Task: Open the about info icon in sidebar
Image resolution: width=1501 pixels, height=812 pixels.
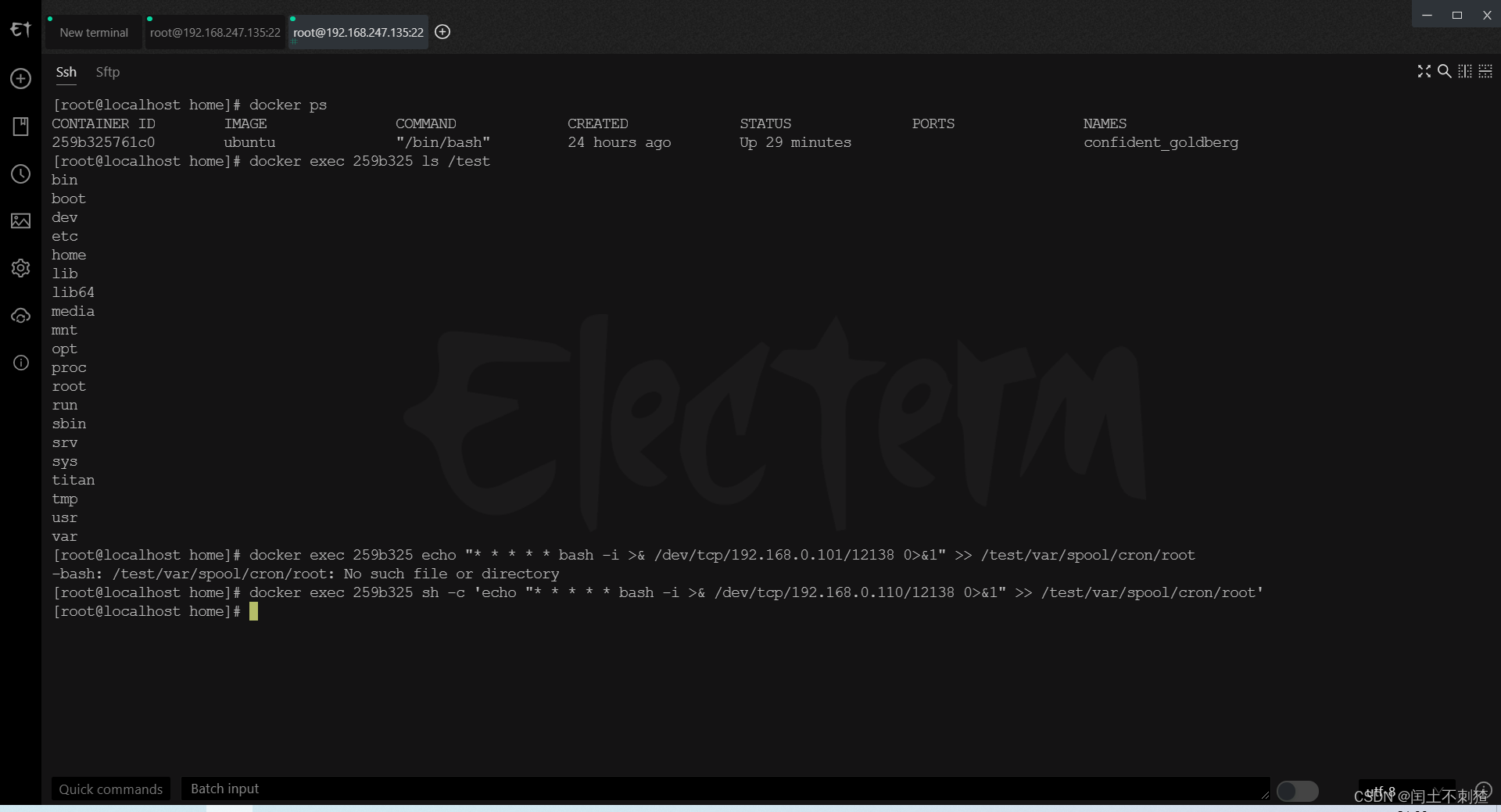Action: (20, 363)
